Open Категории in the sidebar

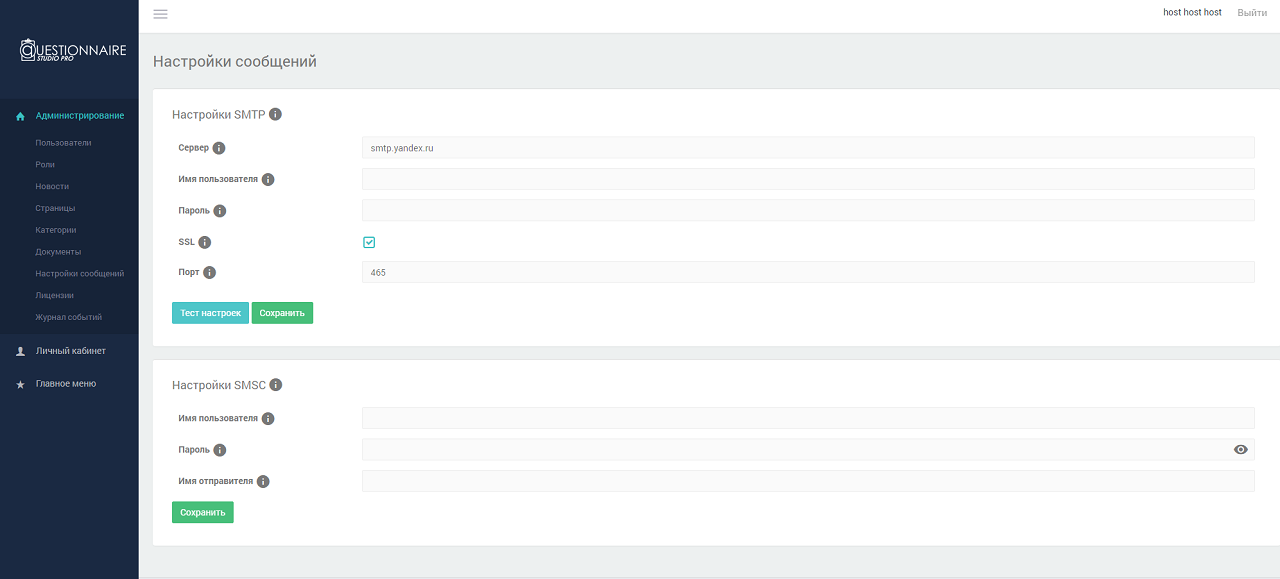tap(56, 230)
